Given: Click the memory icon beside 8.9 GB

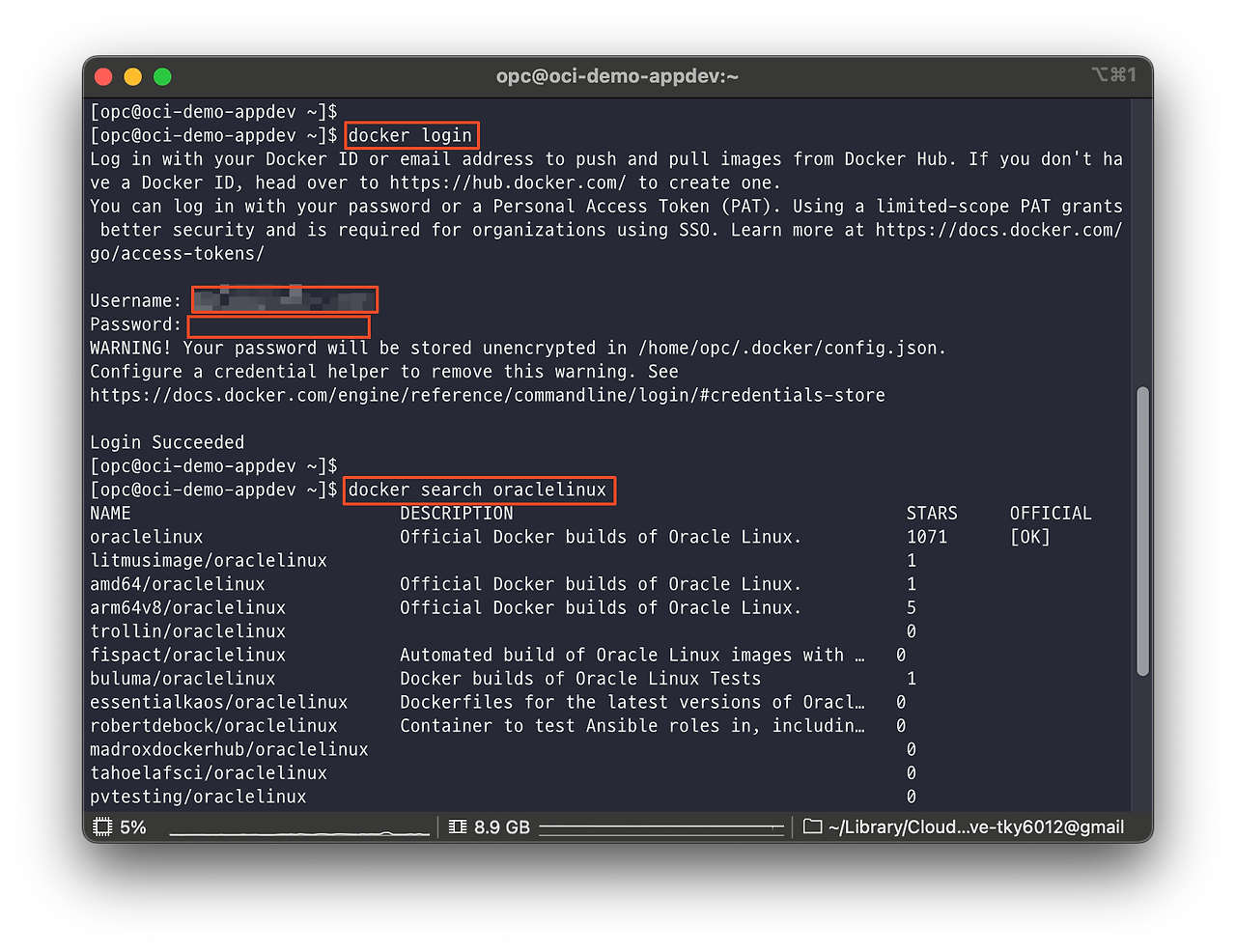Looking at the screenshot, I should 458,827.
